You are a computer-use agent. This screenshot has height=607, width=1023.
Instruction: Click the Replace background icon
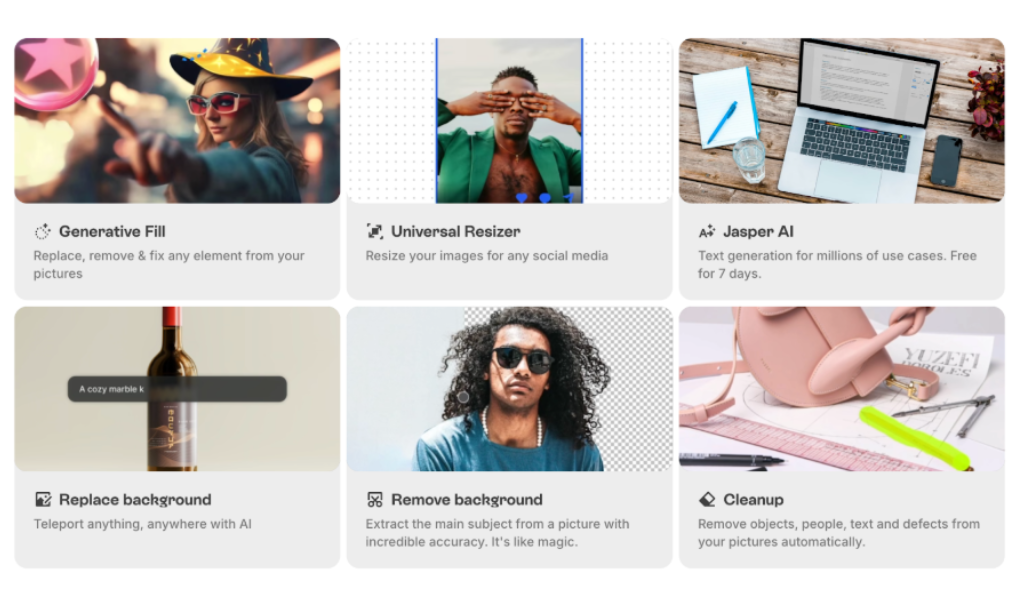point(43,499)
